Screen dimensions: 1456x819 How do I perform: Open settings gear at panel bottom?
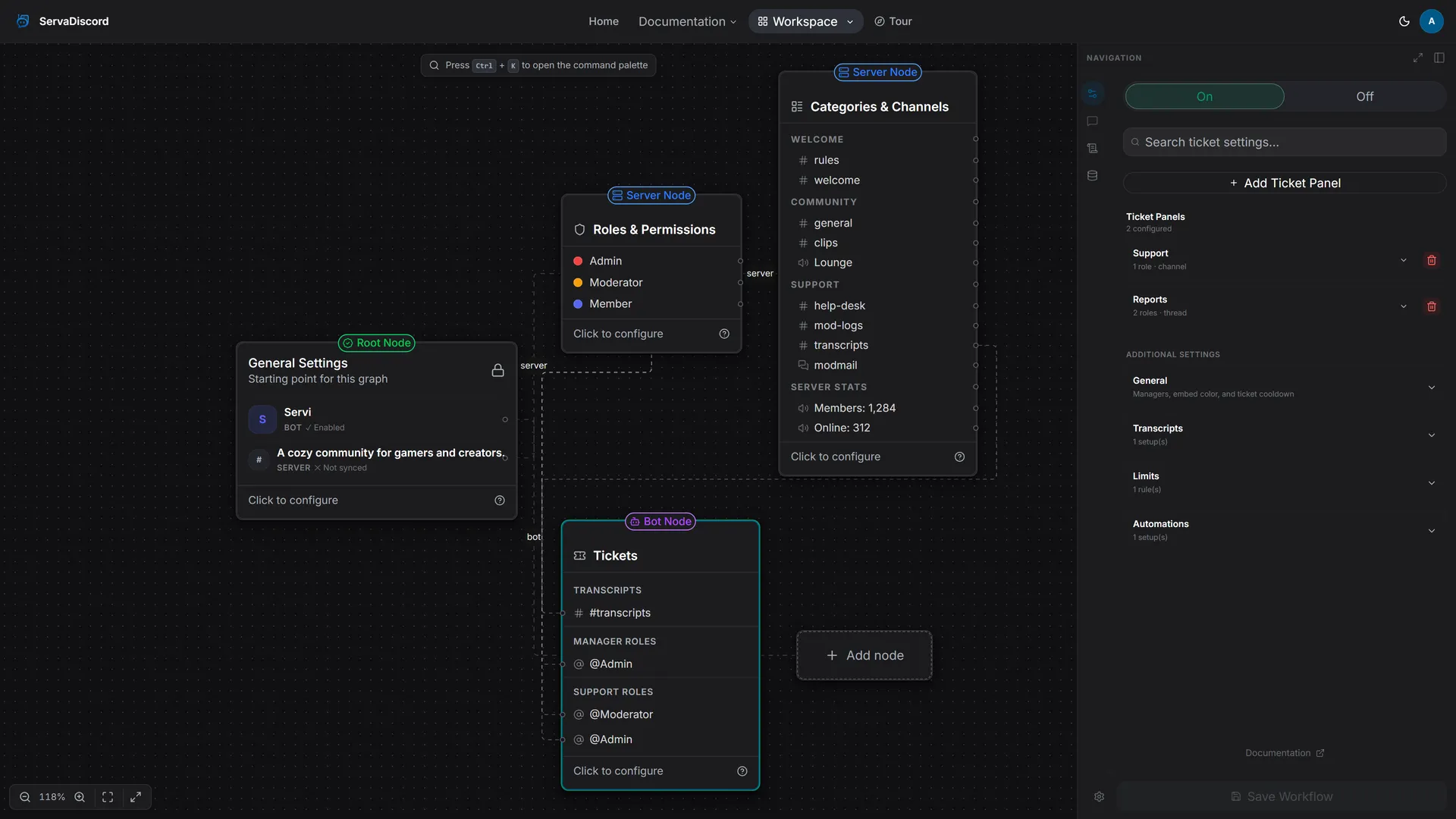pyautogui.click(x=1099, y=796)
